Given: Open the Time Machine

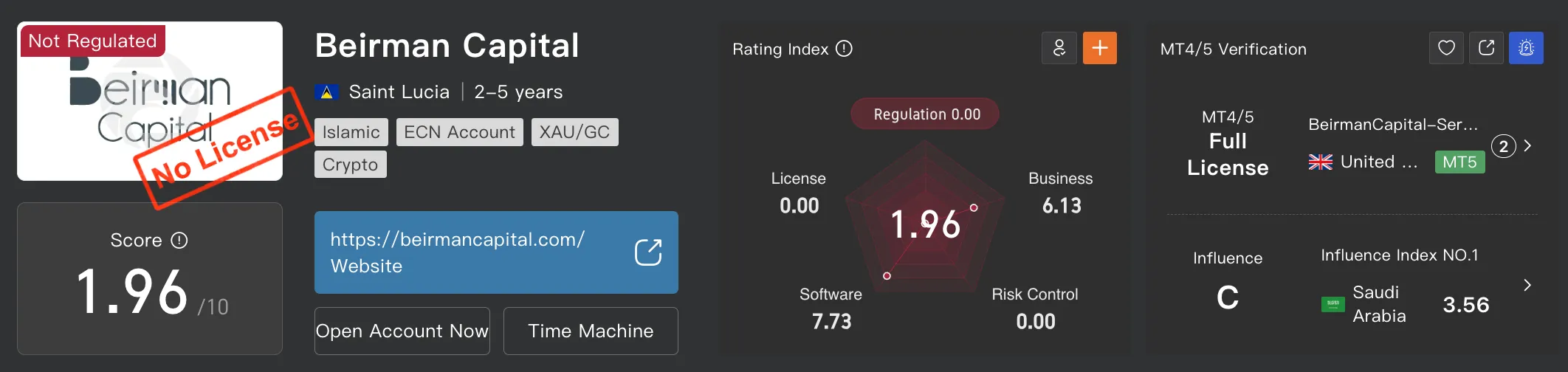Looking at the screenshot, I should click(591, 331).
